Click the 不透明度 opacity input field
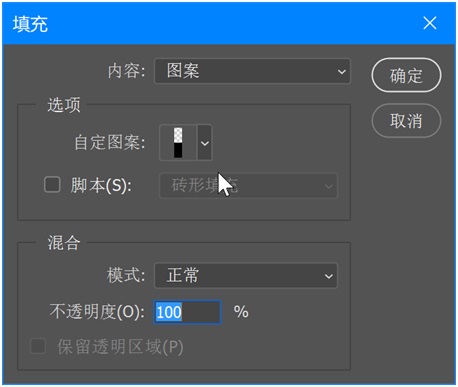 (x=187, y=312)
